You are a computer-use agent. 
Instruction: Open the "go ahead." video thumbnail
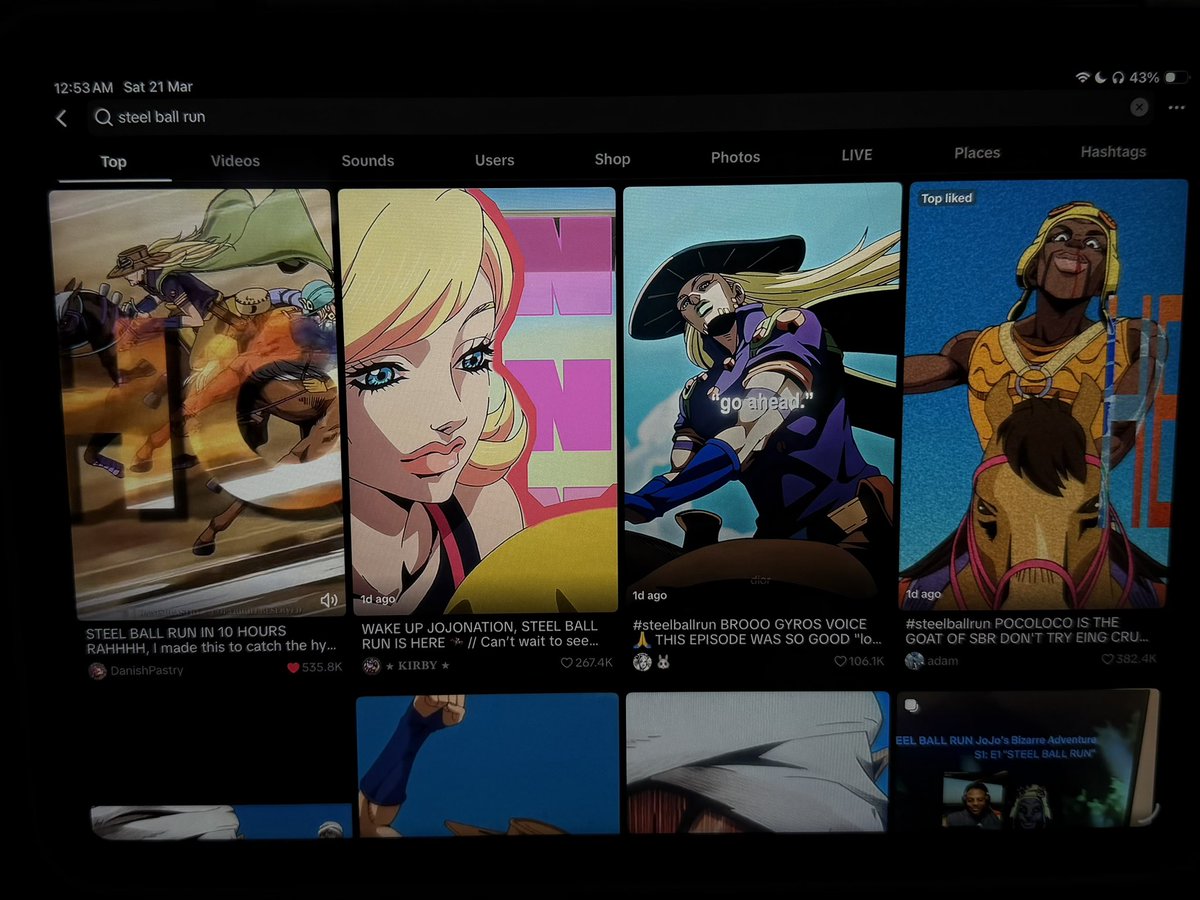pos(762,395)
